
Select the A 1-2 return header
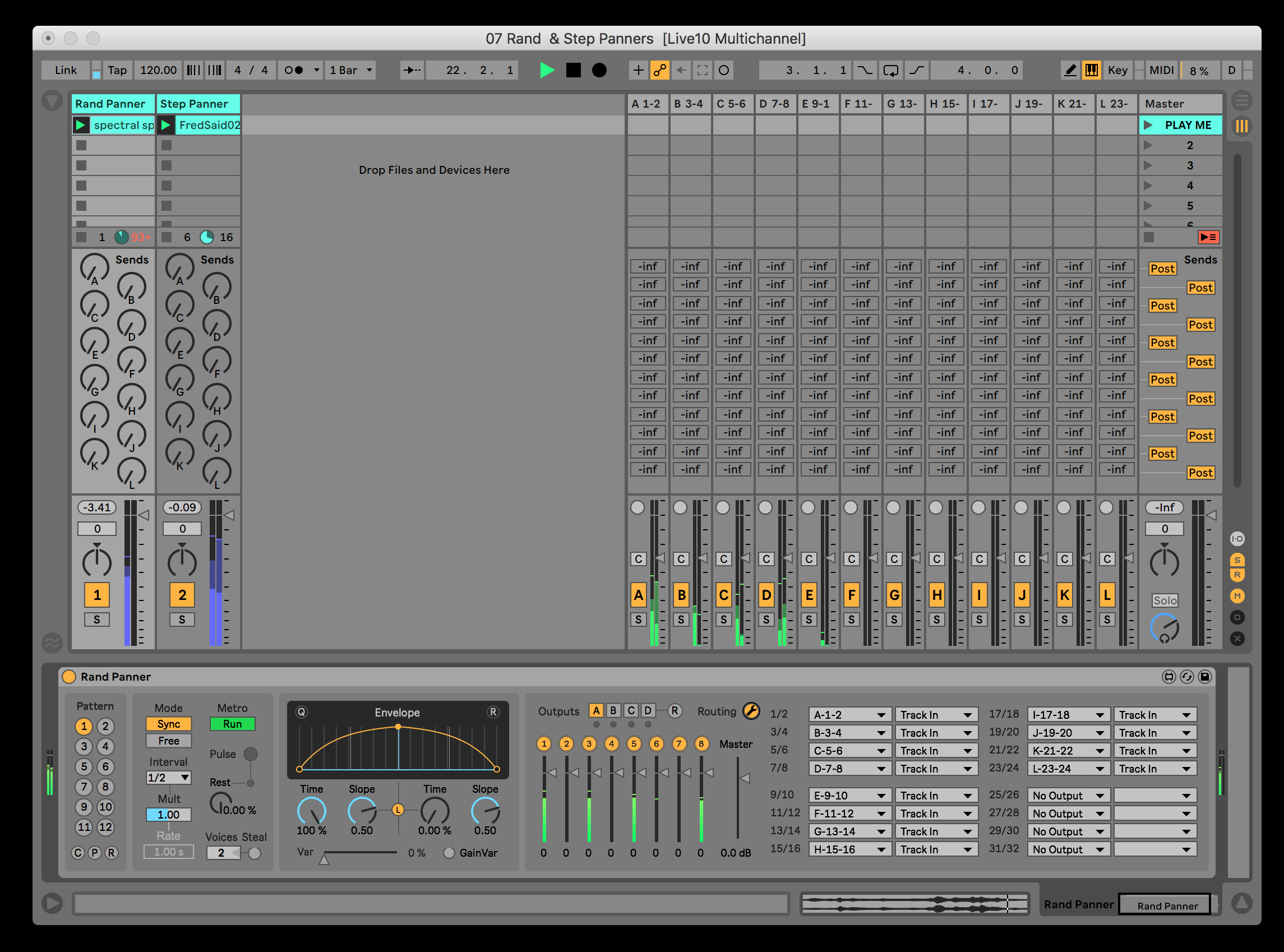coord(648,104)
